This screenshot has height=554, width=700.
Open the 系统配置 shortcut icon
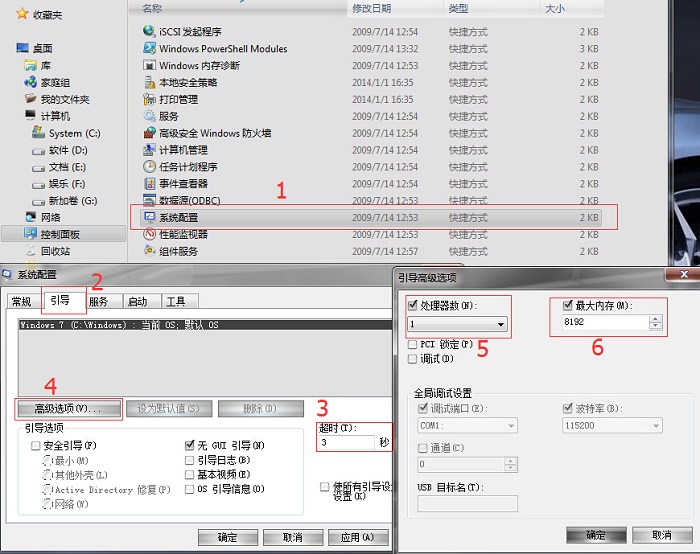coord(149,217)
